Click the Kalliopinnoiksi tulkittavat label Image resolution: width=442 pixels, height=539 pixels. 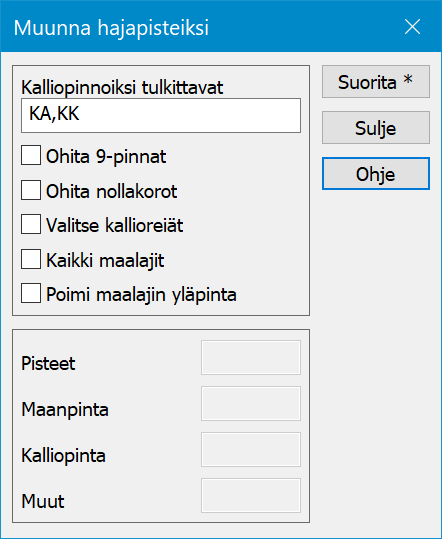[122, 88]
